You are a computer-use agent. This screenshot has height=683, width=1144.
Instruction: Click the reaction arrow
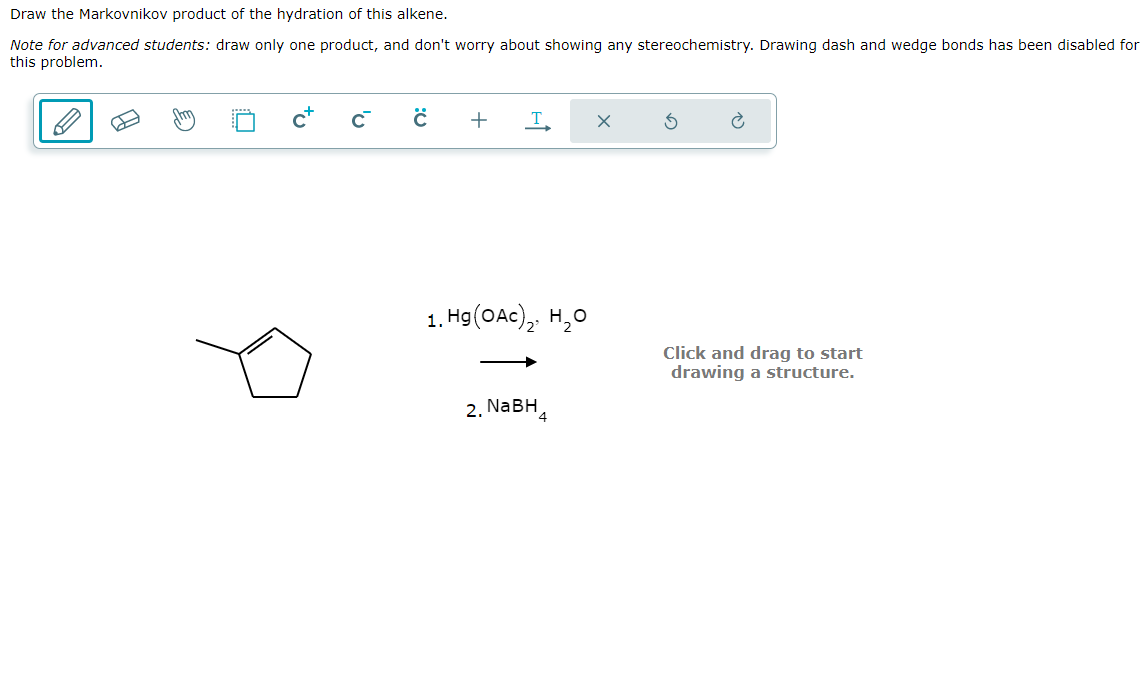pos(508,361)
